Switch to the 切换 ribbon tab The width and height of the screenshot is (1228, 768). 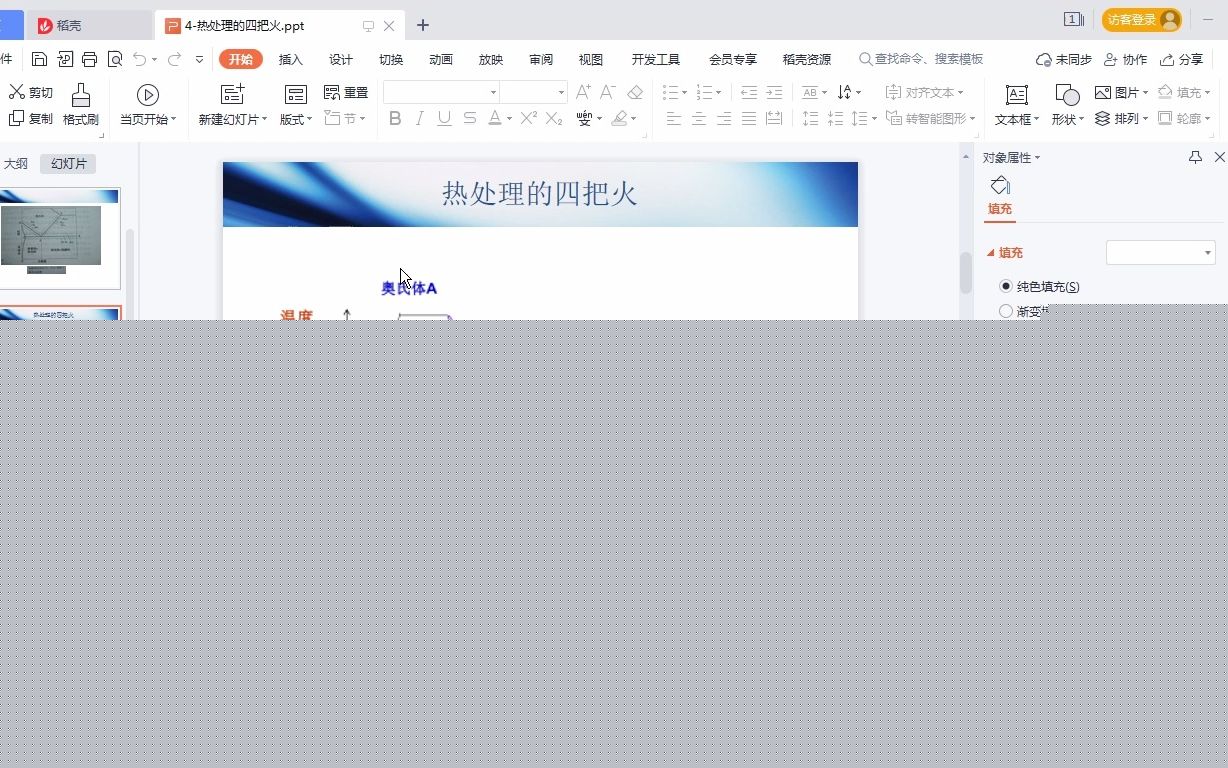point(391,59)
